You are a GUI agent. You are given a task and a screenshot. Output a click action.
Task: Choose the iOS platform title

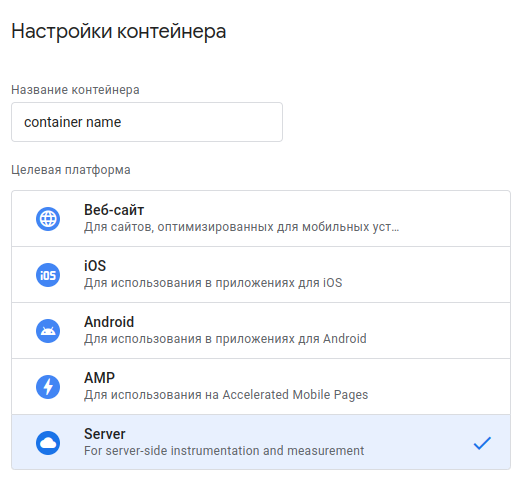pos(95,266)
